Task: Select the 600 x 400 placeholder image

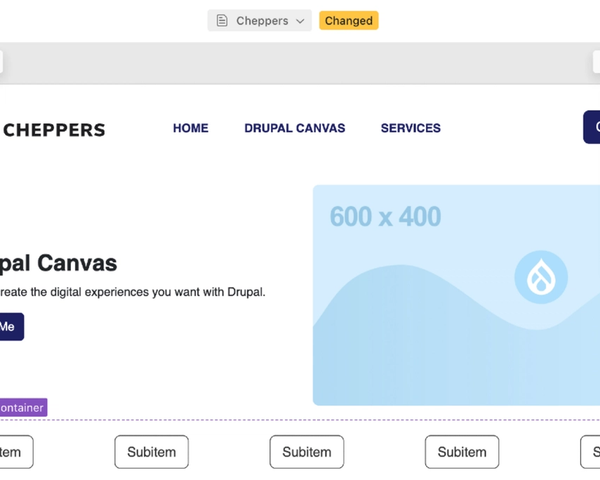Action: (x=456, y=295)
